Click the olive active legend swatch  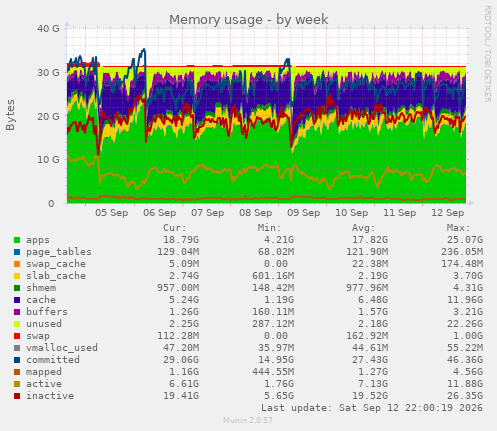click(17, 384)
